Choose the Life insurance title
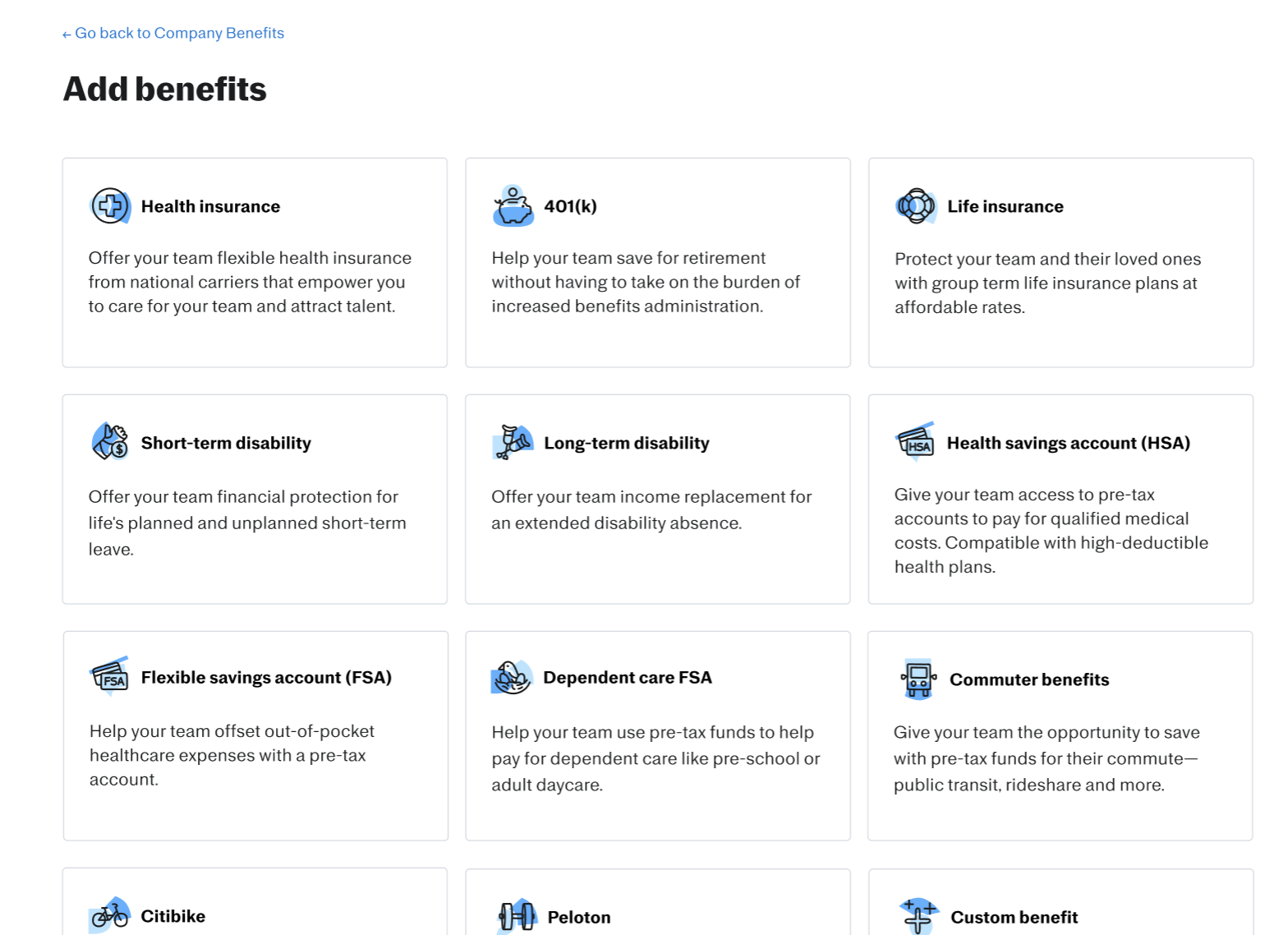Viewport: 1288px width, 935px height. (x=1005, y=206)
